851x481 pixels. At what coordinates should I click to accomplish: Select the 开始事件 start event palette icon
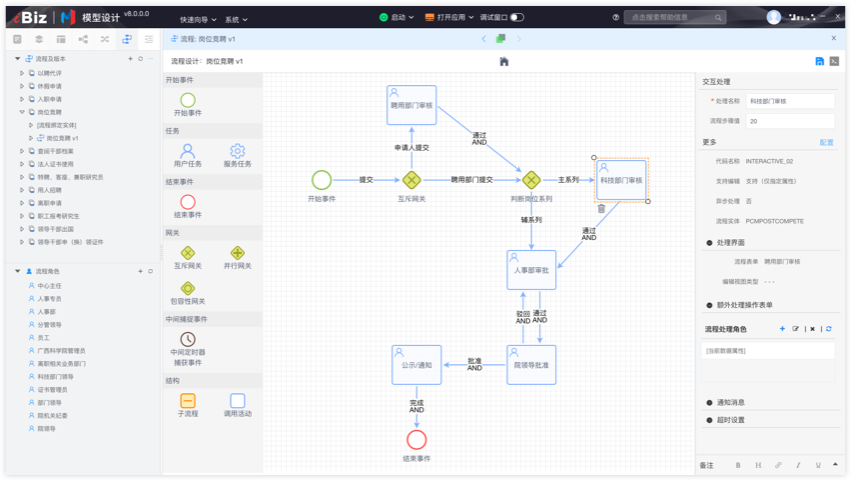[x=188, y=100]
